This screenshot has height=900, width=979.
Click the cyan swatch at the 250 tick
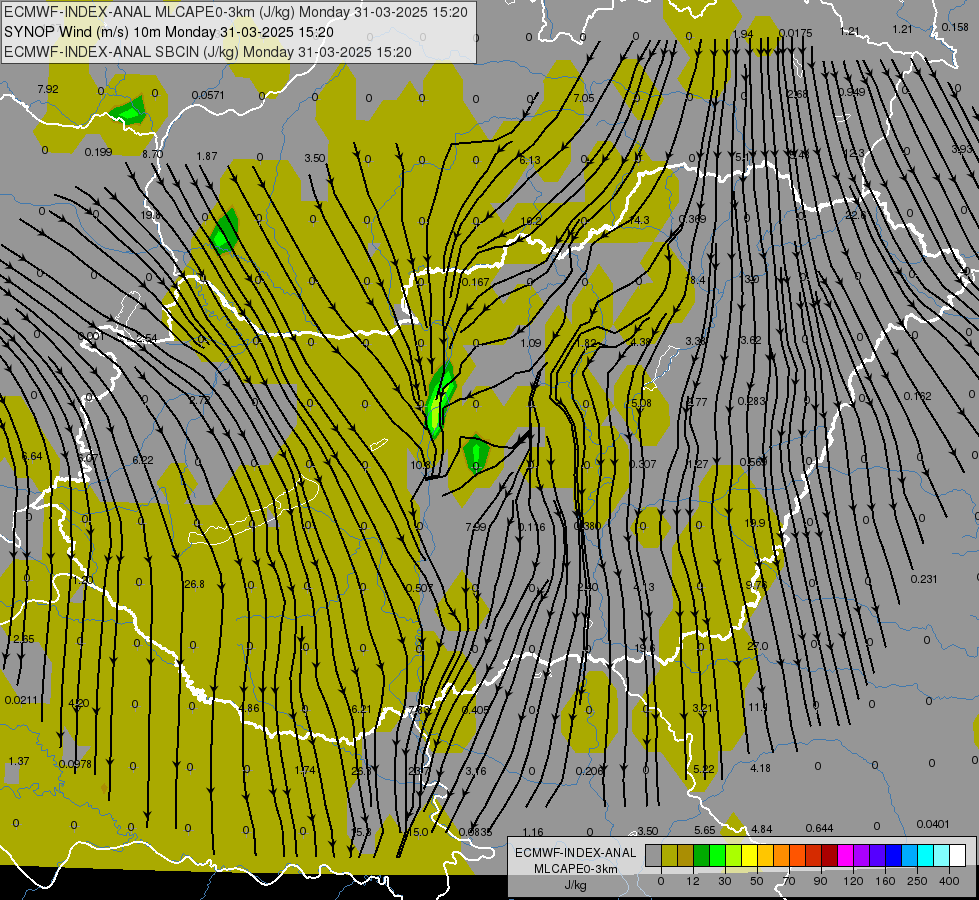925,856
